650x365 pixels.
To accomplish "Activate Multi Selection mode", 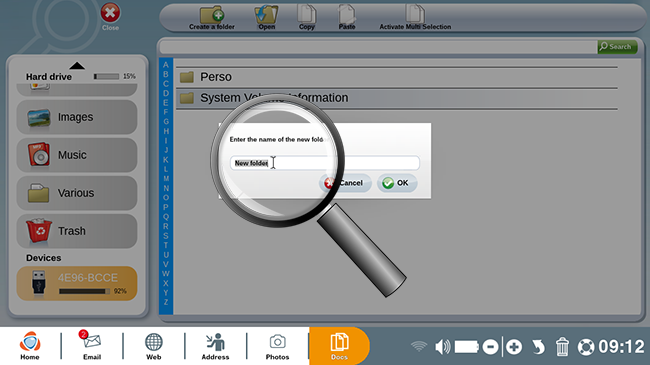I will point(415,17).
